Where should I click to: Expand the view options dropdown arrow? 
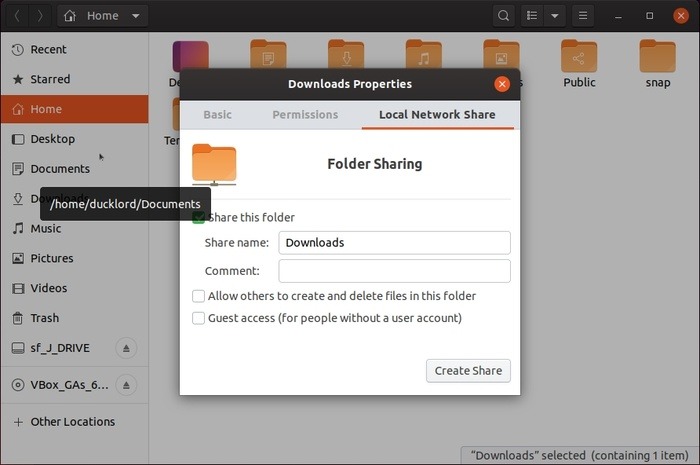pyautogui.click(x=554, y=16)
